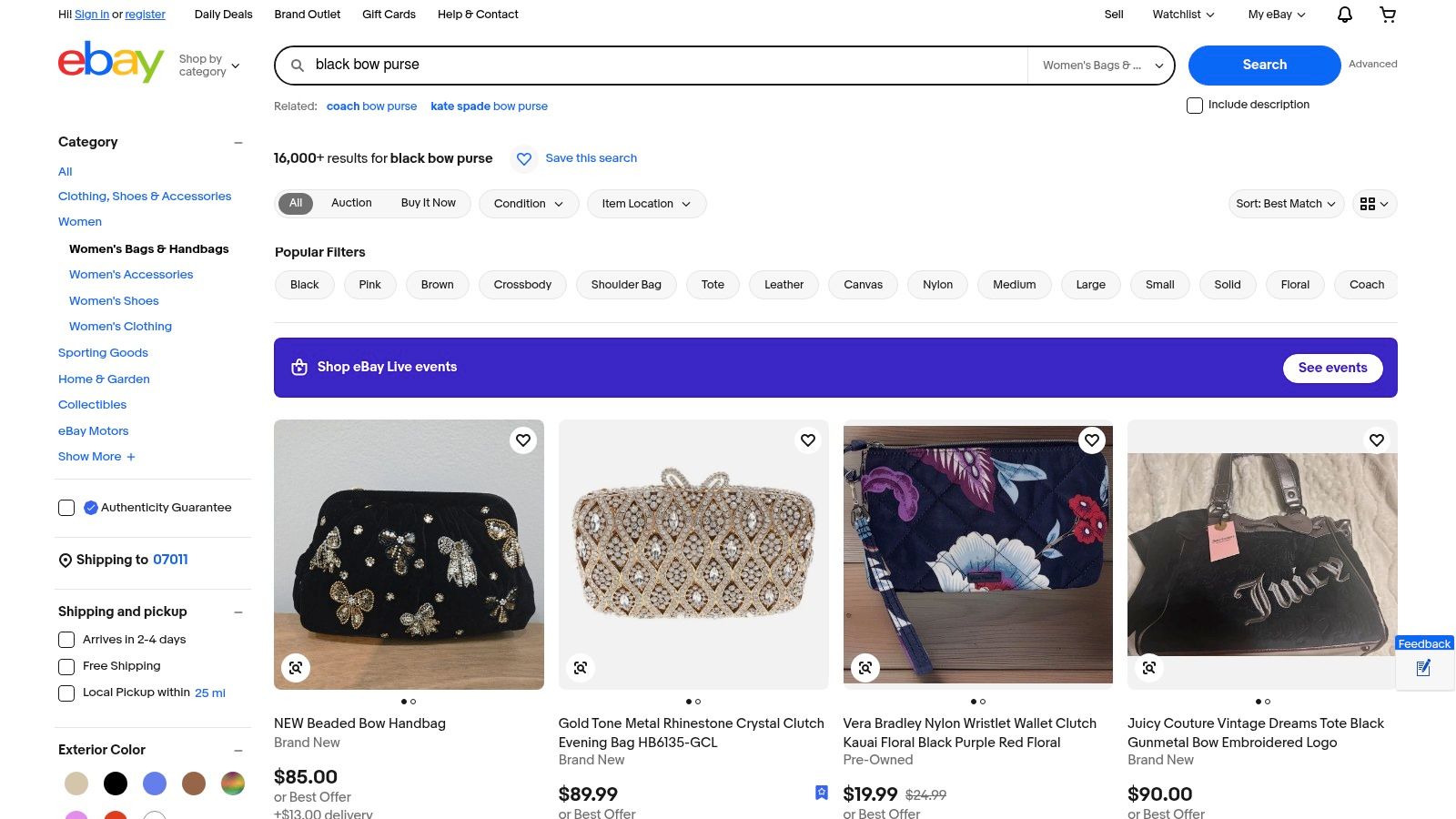Image resolution: width=1456 pixels, height=819 pixels.
Task: Select the multicolor exterior color swatch
Action: (x=233, y=784)
